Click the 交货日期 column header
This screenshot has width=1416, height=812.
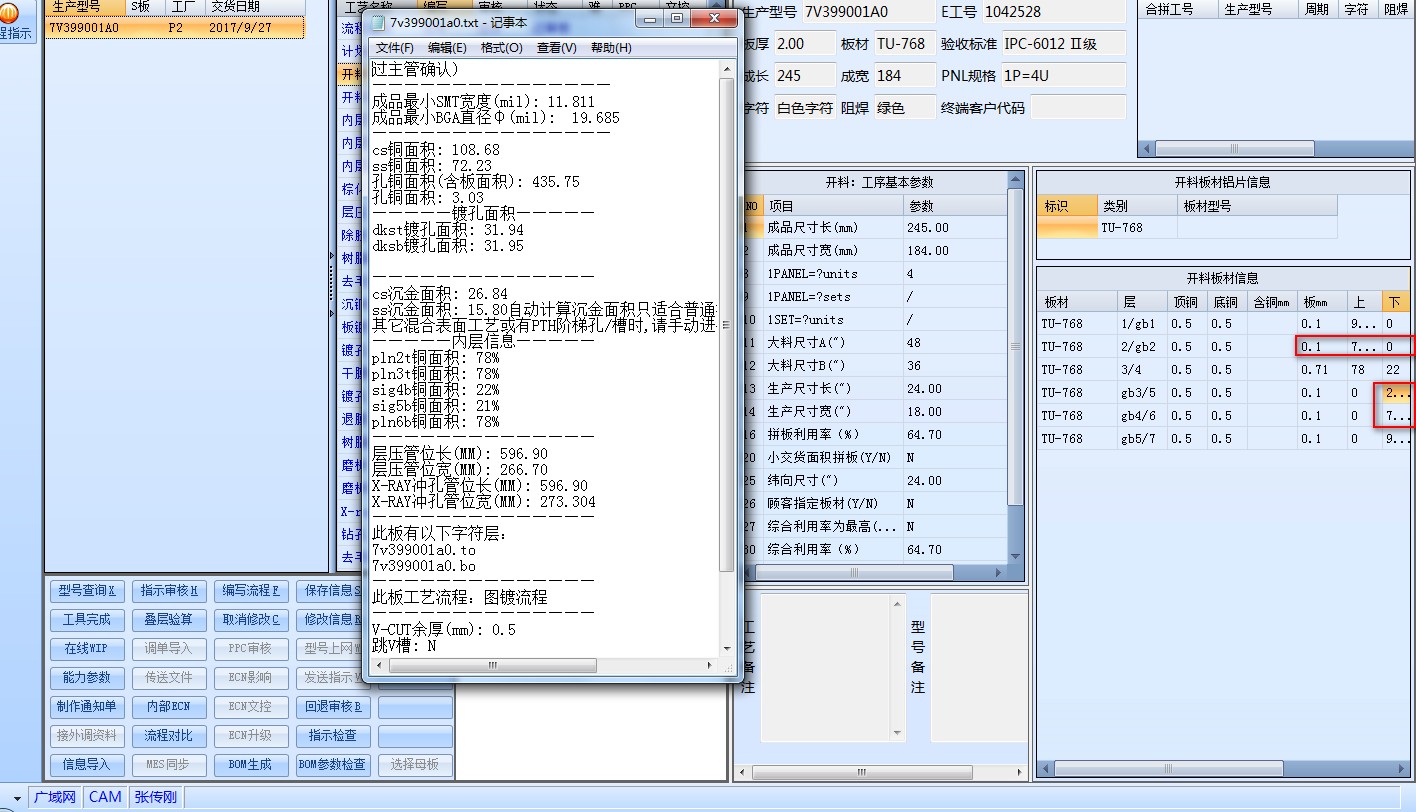tap(255, 6)
